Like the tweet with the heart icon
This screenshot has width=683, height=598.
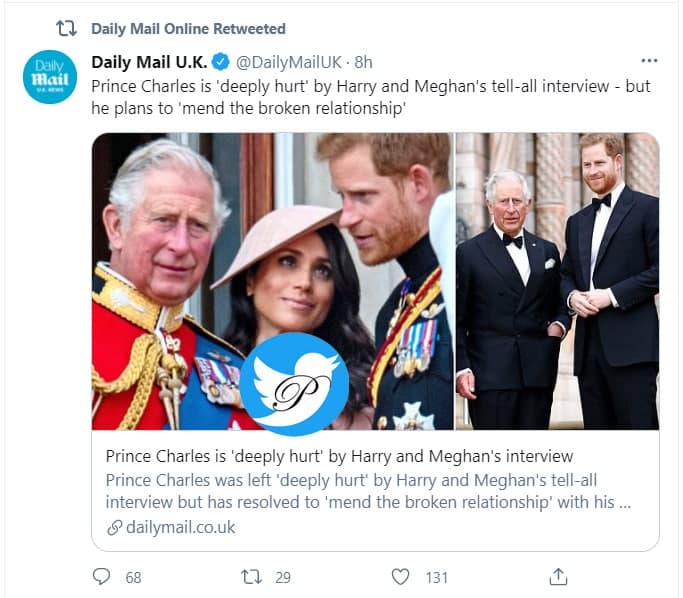tap(400, 577)
